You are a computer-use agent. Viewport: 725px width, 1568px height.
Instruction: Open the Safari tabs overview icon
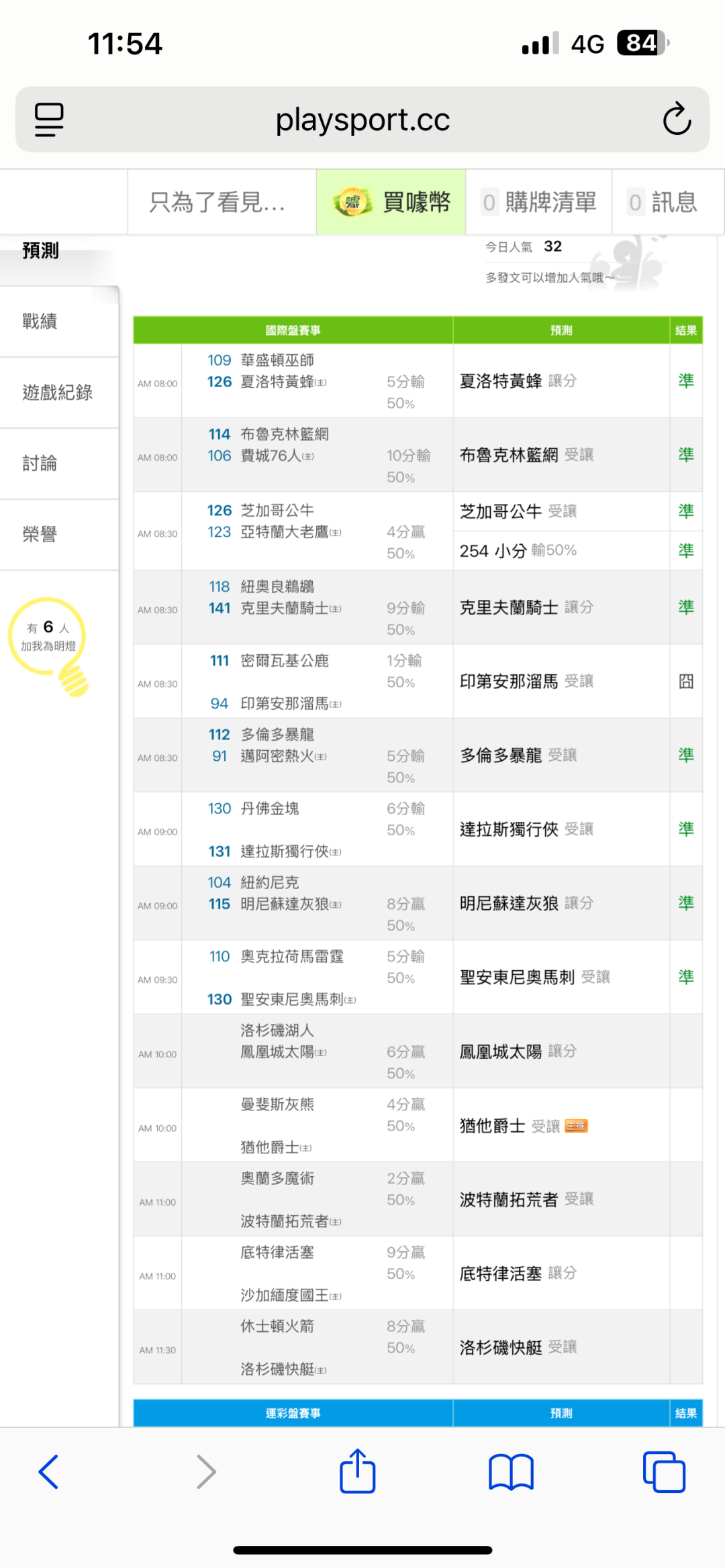[664, 1472]
